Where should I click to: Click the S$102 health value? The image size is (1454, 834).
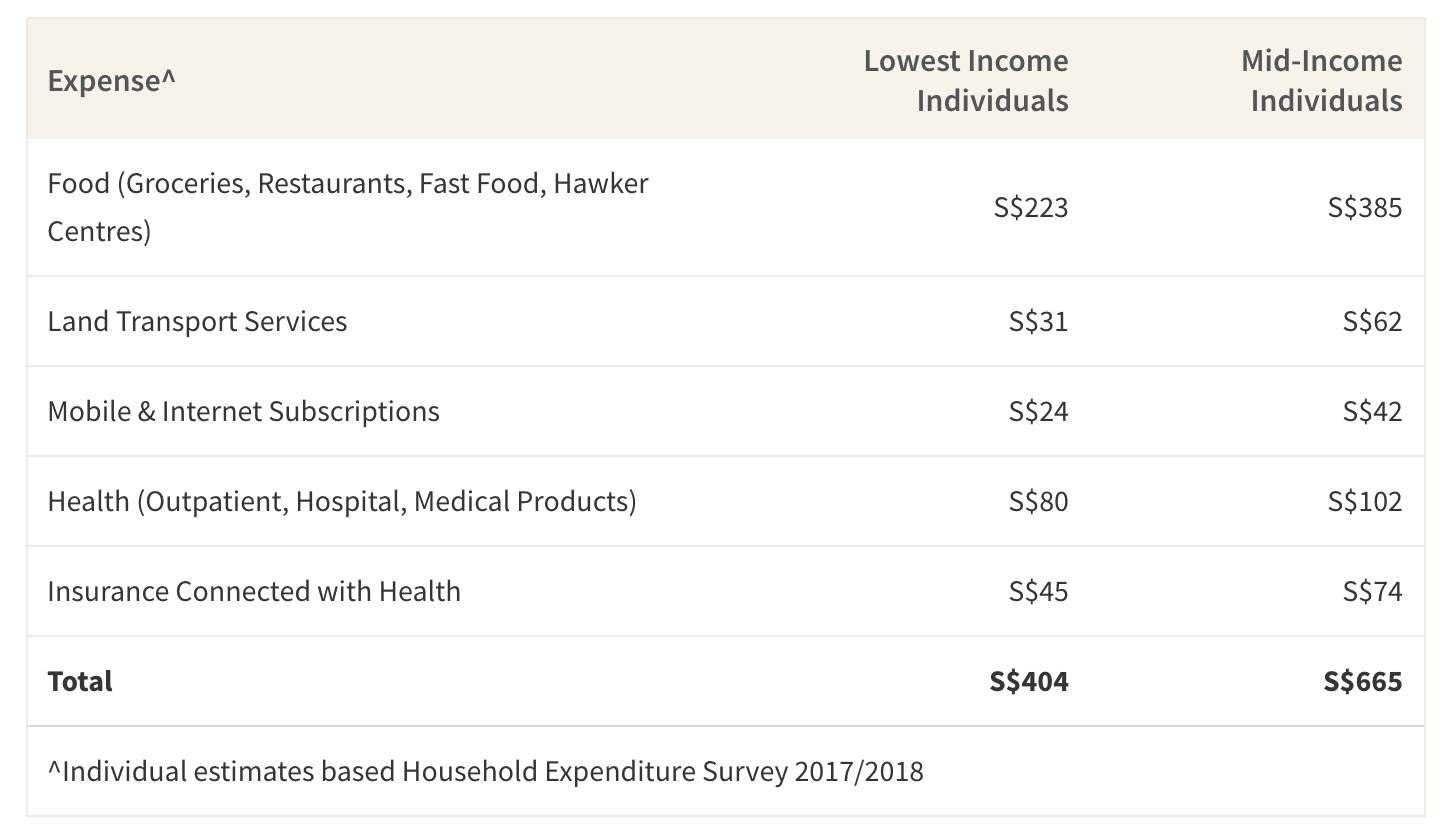click(x=1365, y=501)
